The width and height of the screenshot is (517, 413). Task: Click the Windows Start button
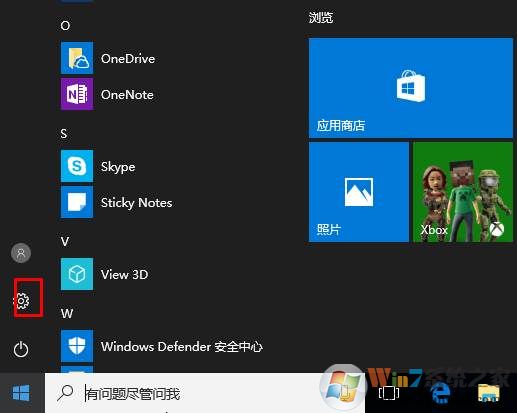tap(21, 393)
